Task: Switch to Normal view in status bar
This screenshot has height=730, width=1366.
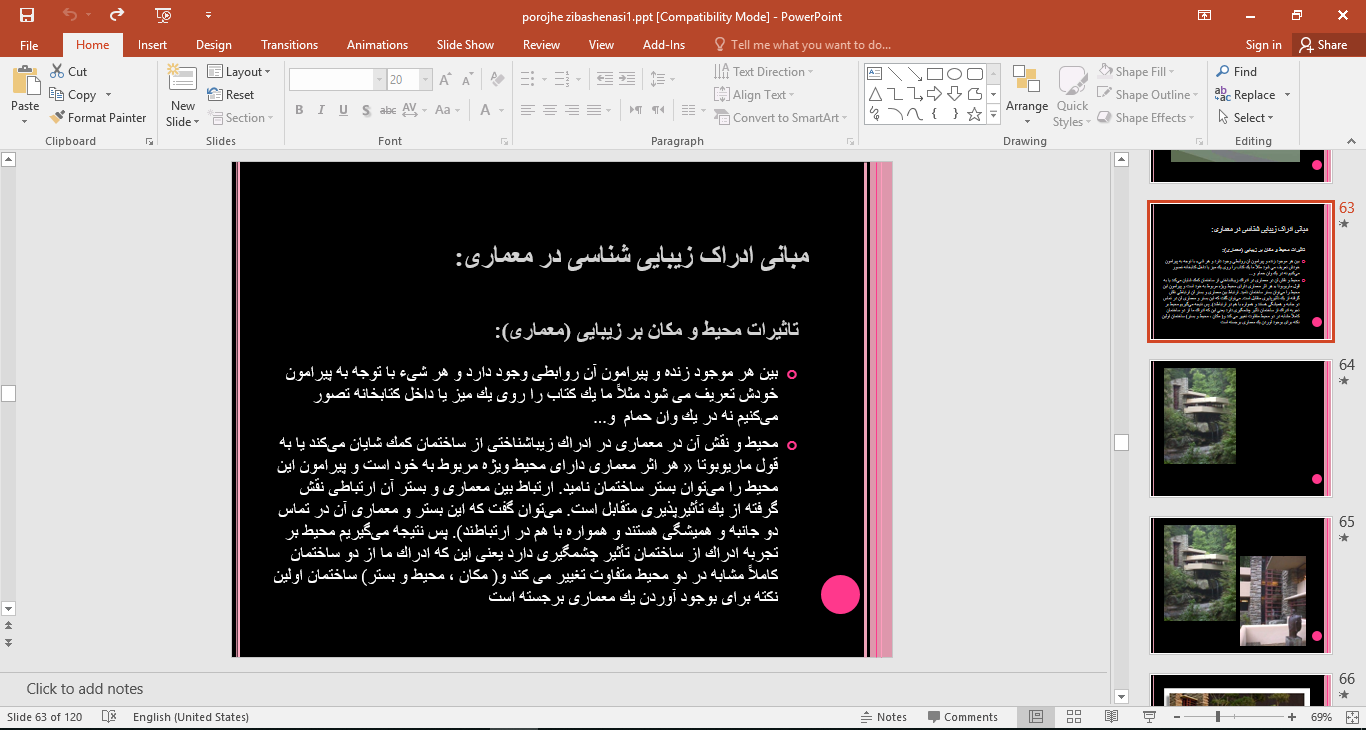Action: [1036, 717]
